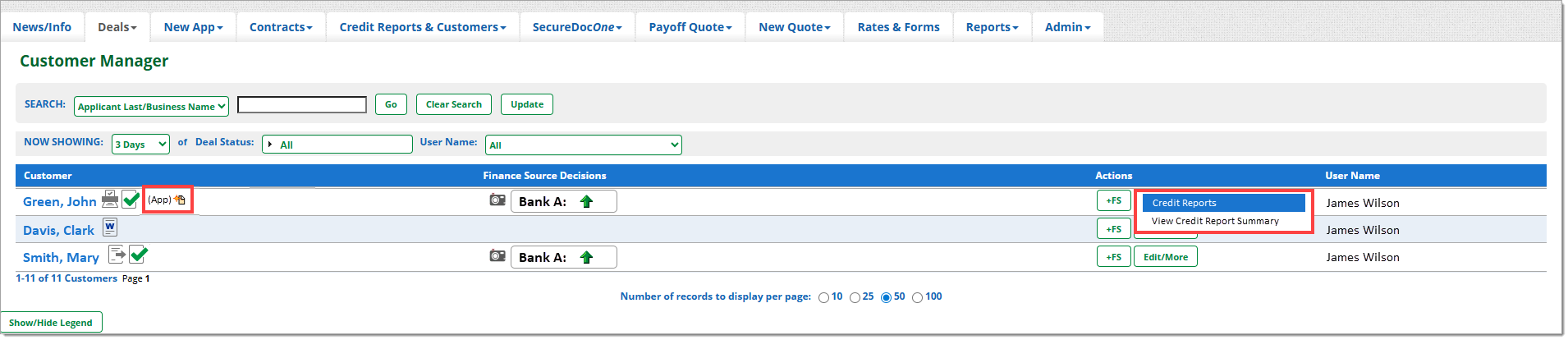The image size is (1568, 340).
Task: Open the Applicant Last/Business Name search dropdown
Action: pos(151,107)
